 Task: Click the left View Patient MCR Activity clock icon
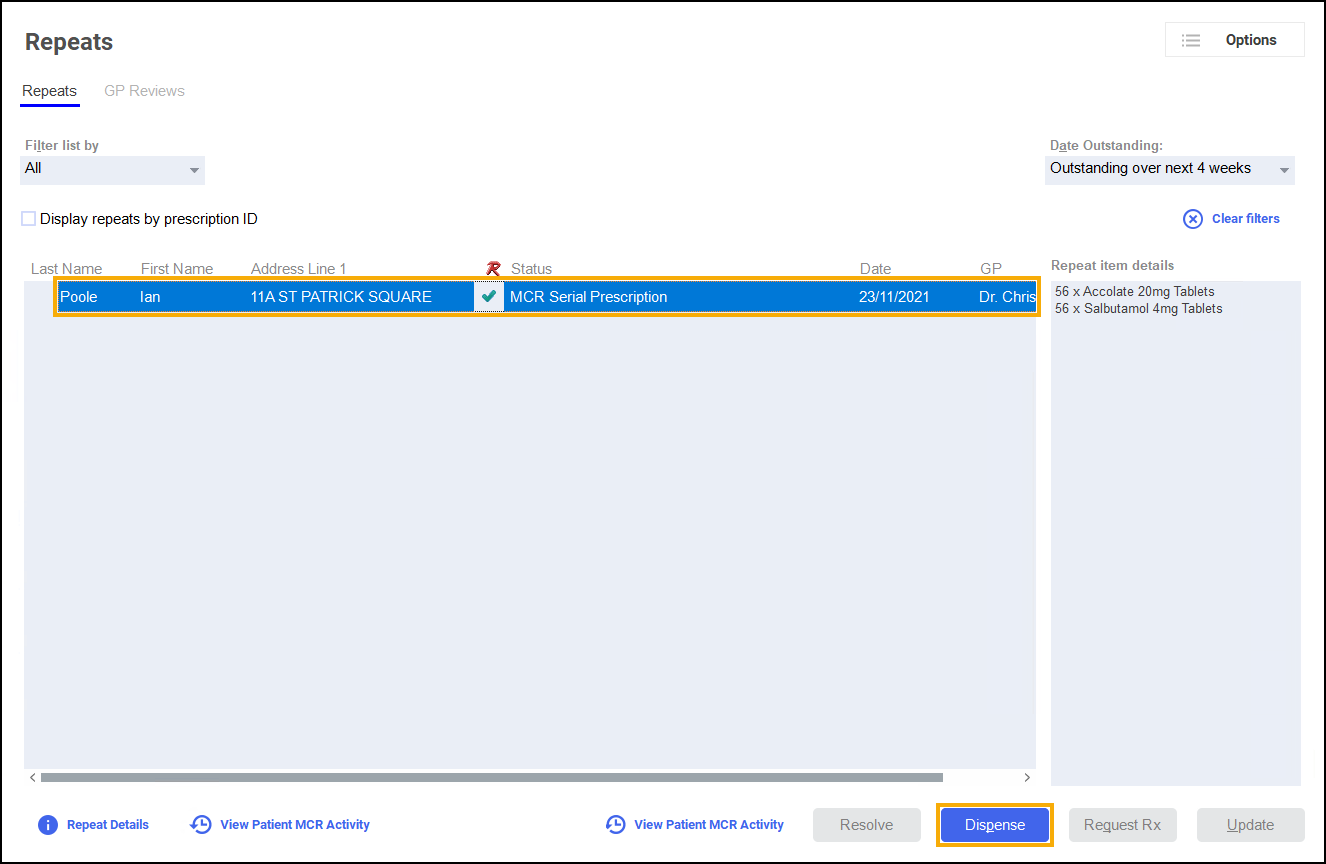point(201,825)
